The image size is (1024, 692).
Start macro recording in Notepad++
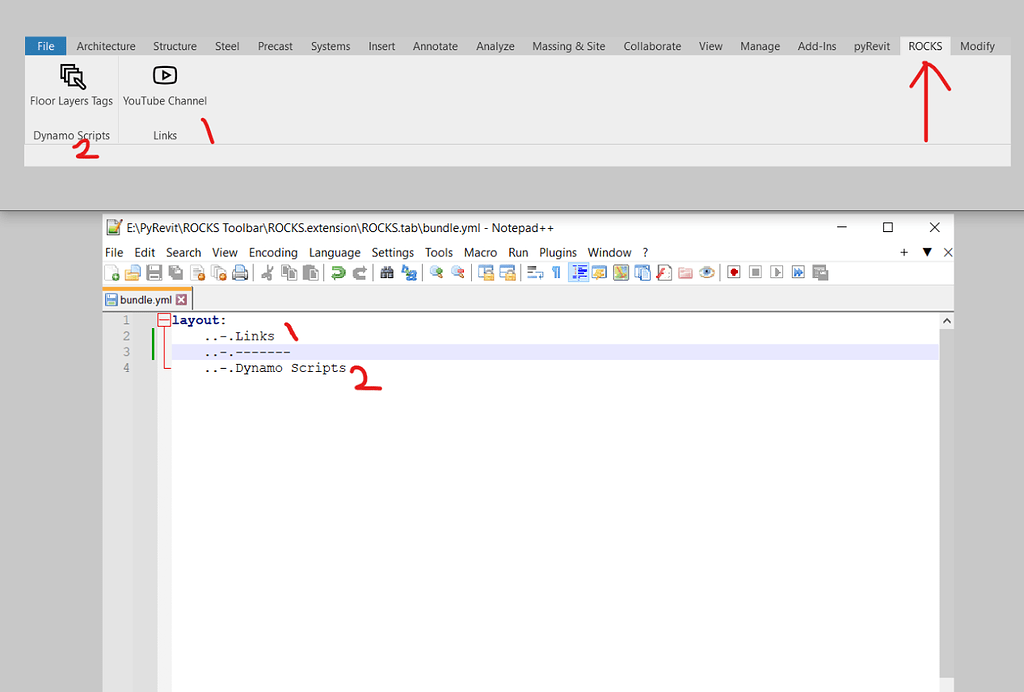coord(734,272)
